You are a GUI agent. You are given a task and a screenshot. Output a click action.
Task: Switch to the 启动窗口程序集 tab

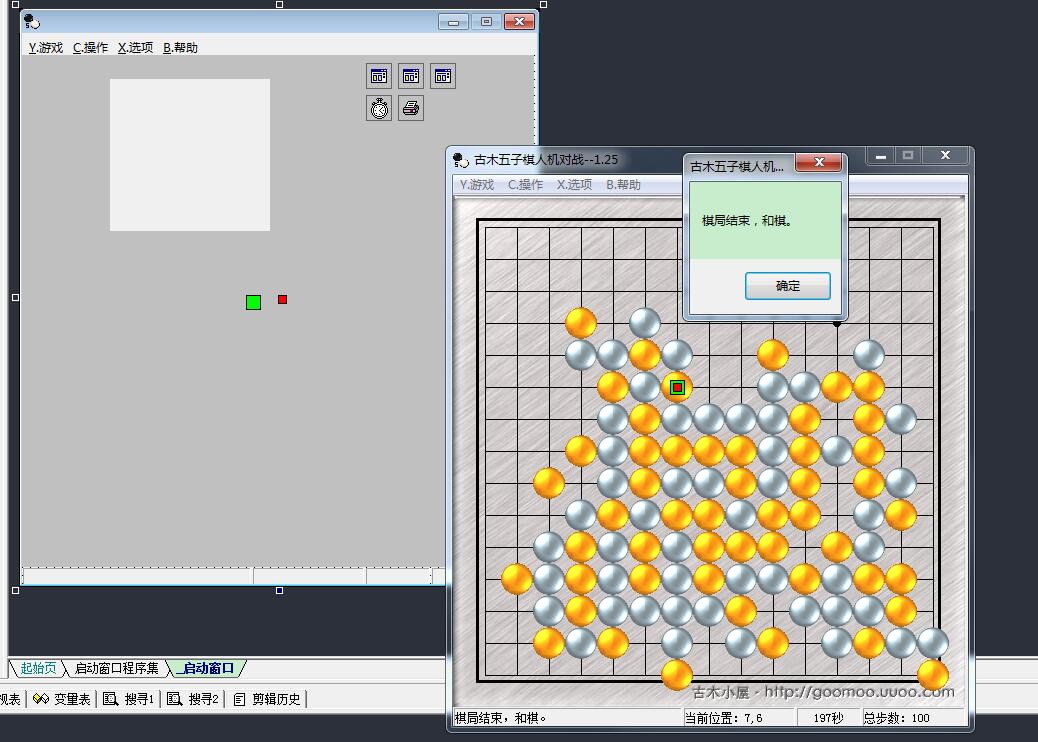click(116, 668)
